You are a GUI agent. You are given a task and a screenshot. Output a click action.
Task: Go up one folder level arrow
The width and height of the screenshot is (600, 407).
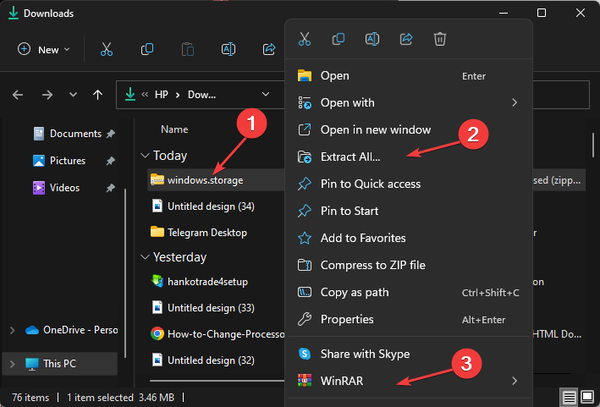98,94
